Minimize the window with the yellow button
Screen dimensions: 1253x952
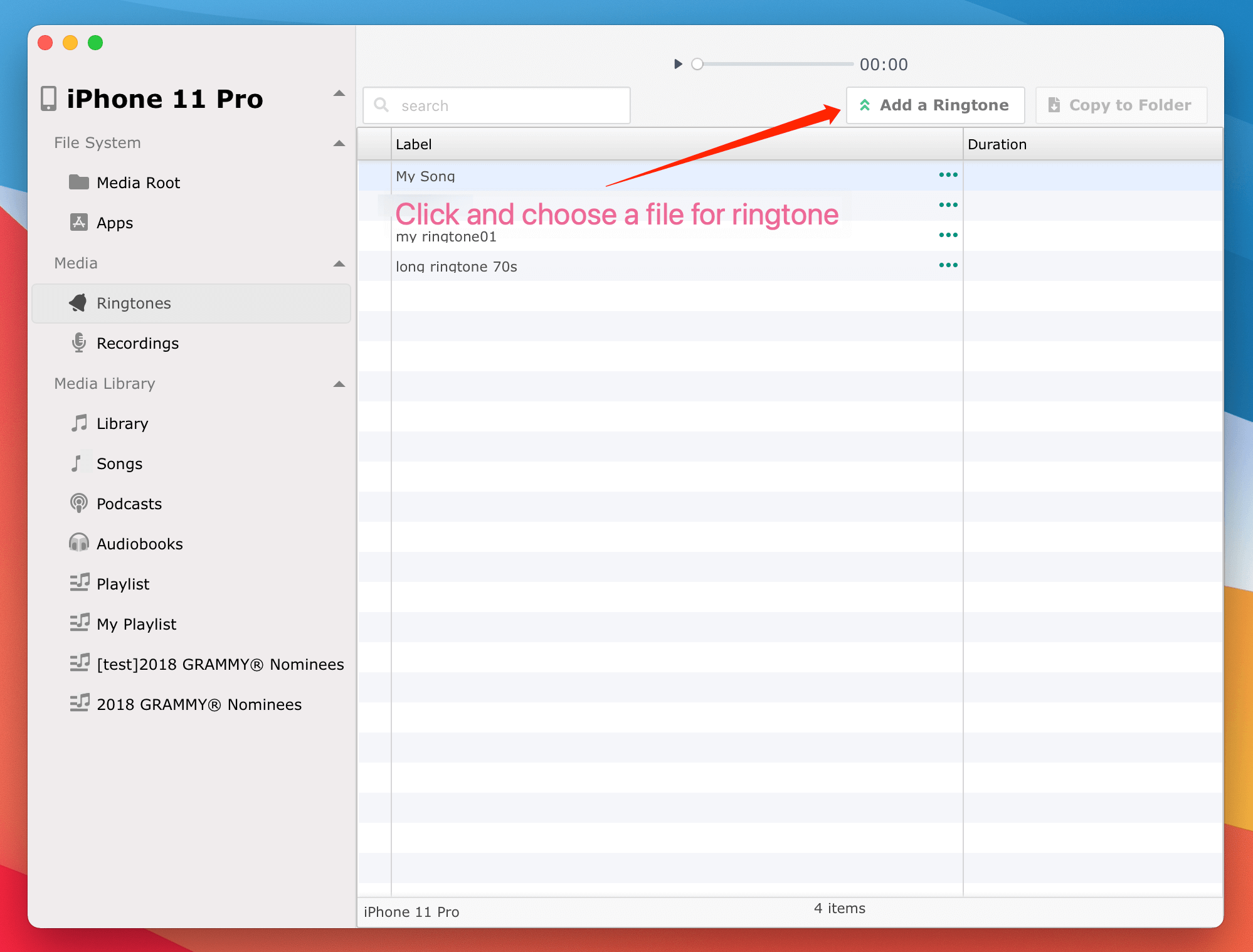[x=70, y=43]
